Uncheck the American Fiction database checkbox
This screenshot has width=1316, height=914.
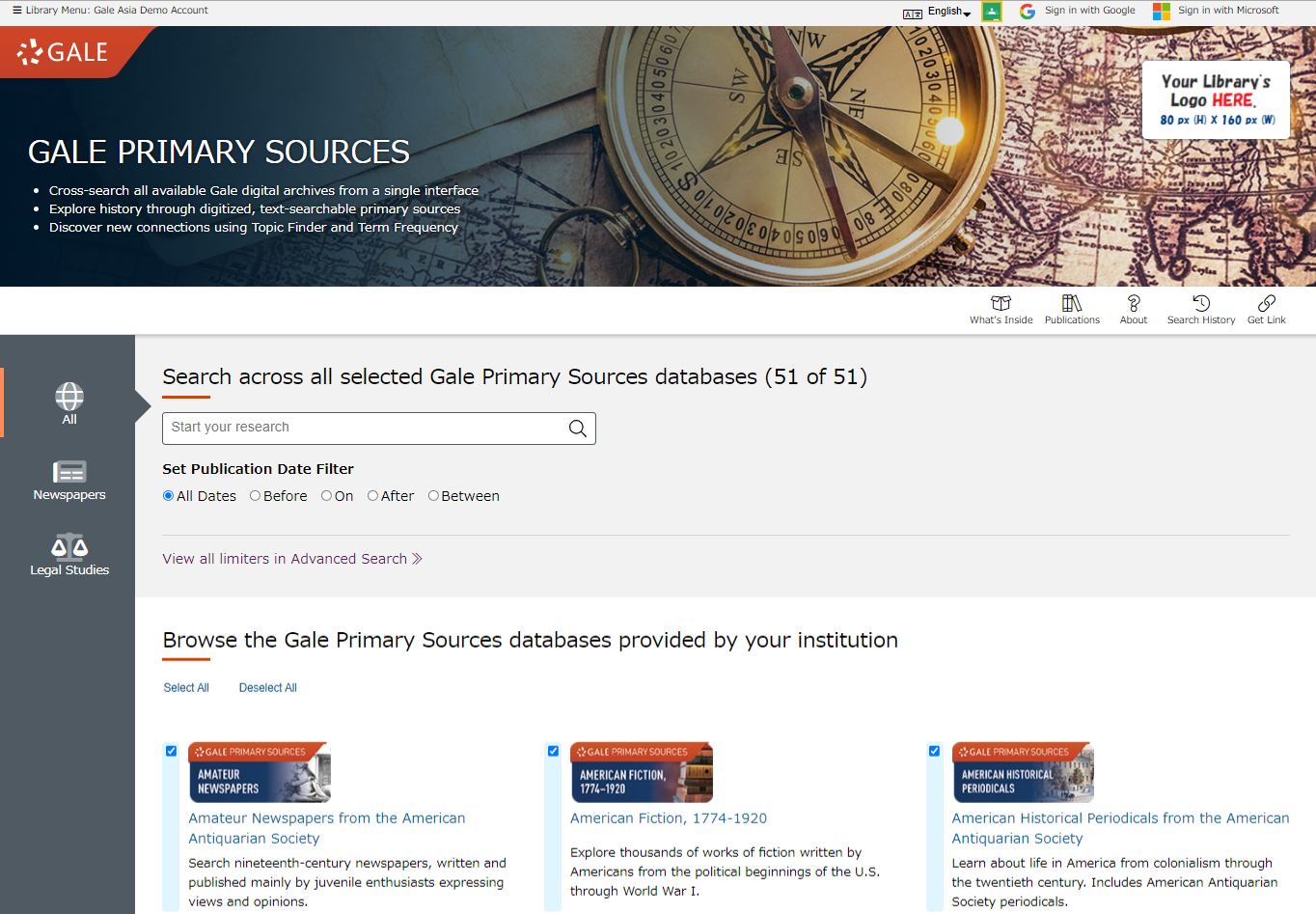(553, 751)
